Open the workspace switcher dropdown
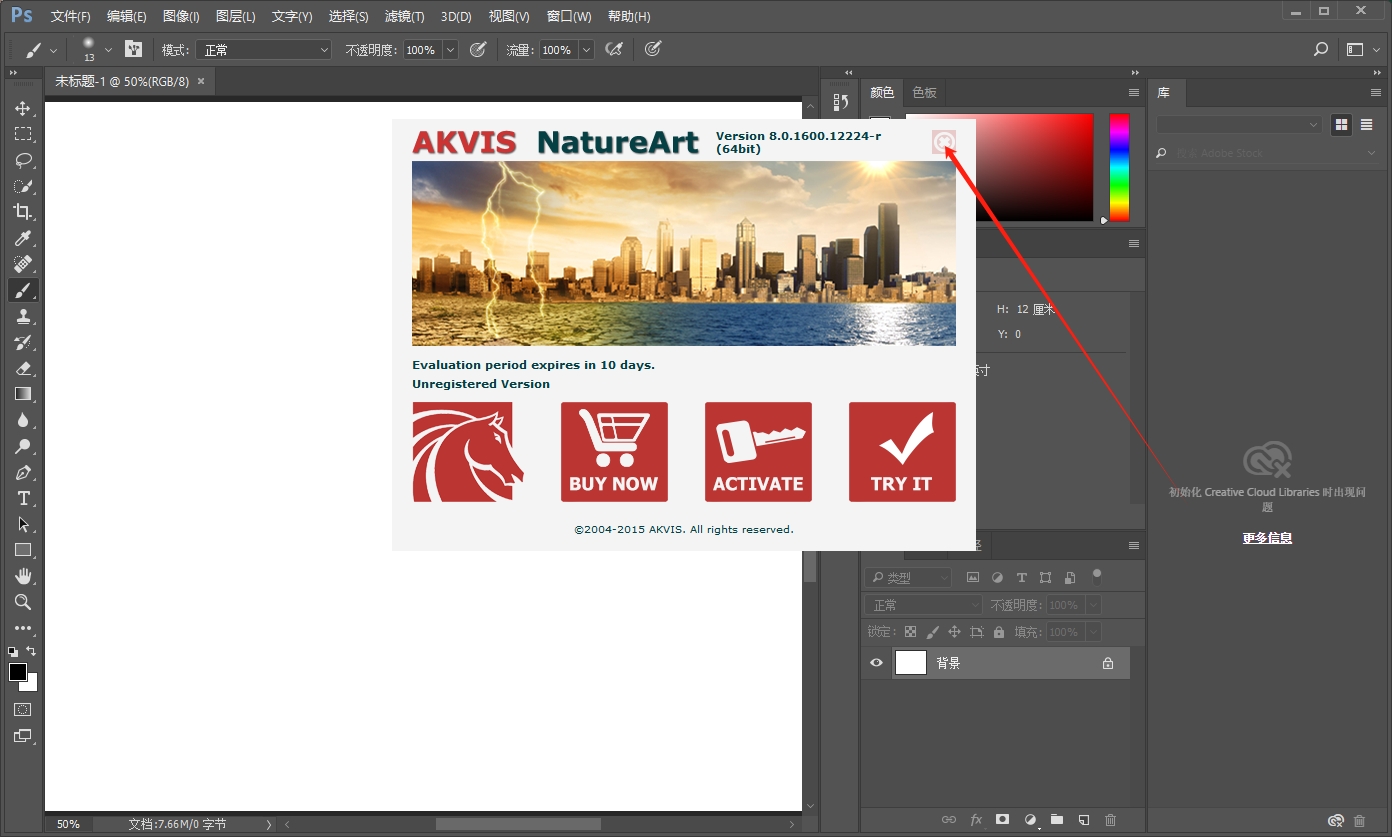Viewport: 1392px width, 837px height. click(x=1362, y=49)
